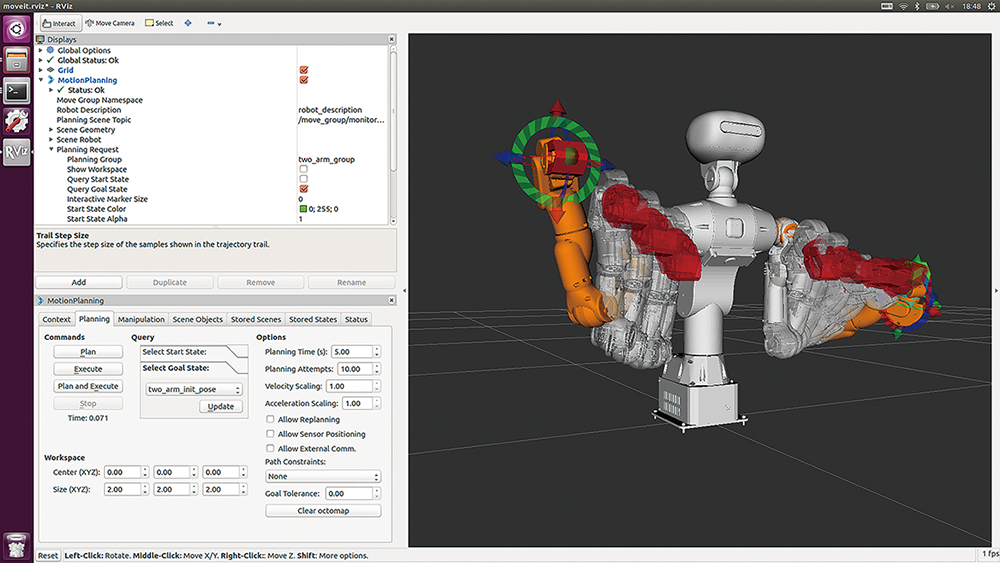Viewport: 1000px width, 563px height.
Task: Open the Terminal from the dock
Action: (x=16, y=91)
